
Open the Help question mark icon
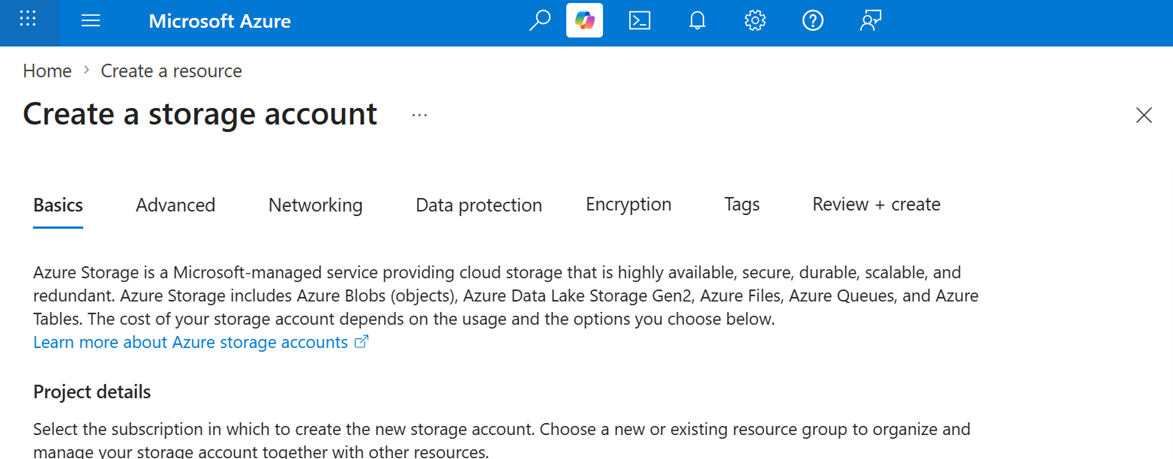(x=812, y=21)
